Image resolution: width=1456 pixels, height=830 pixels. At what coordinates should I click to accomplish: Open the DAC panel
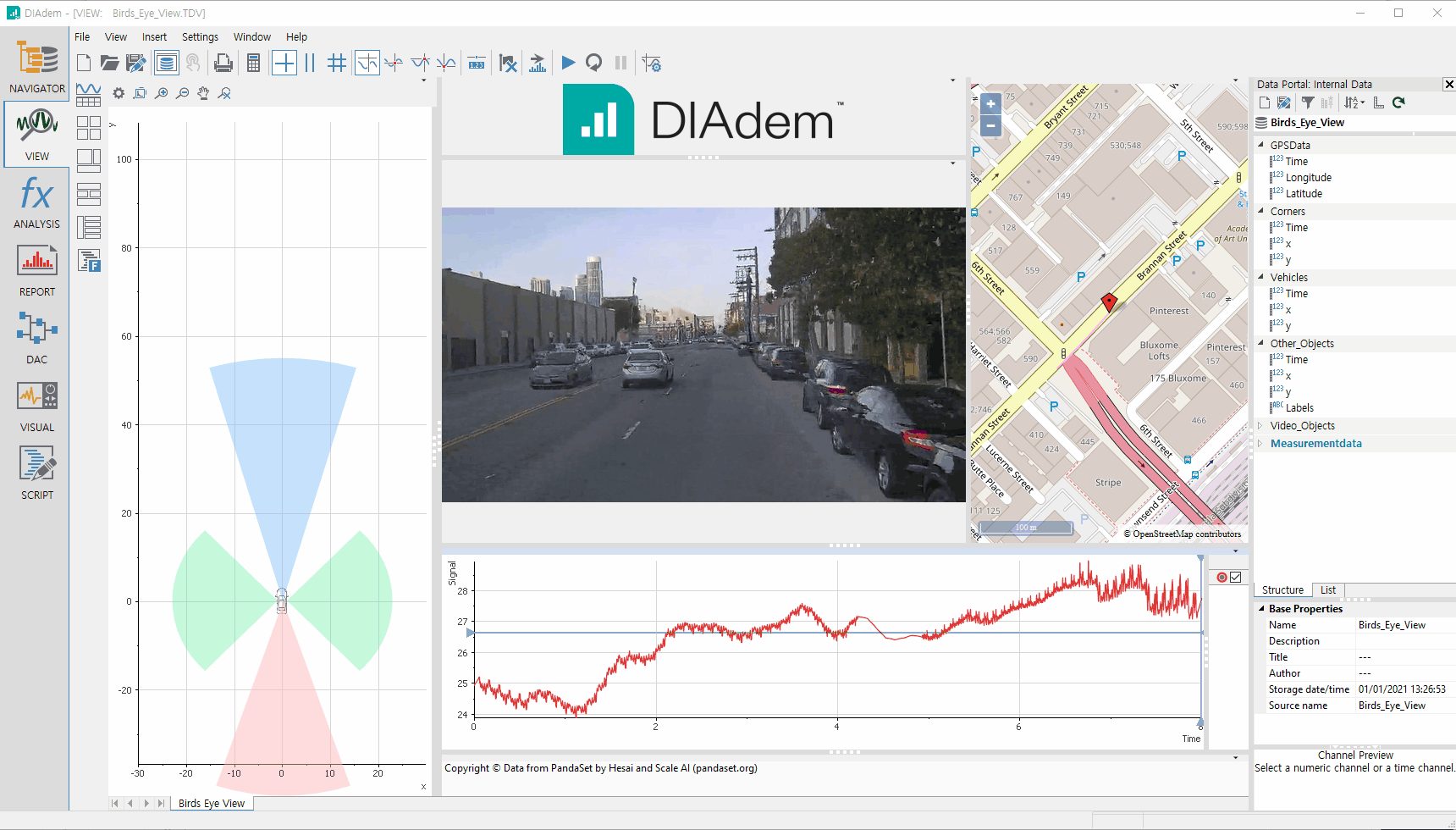tap(36, 339)
